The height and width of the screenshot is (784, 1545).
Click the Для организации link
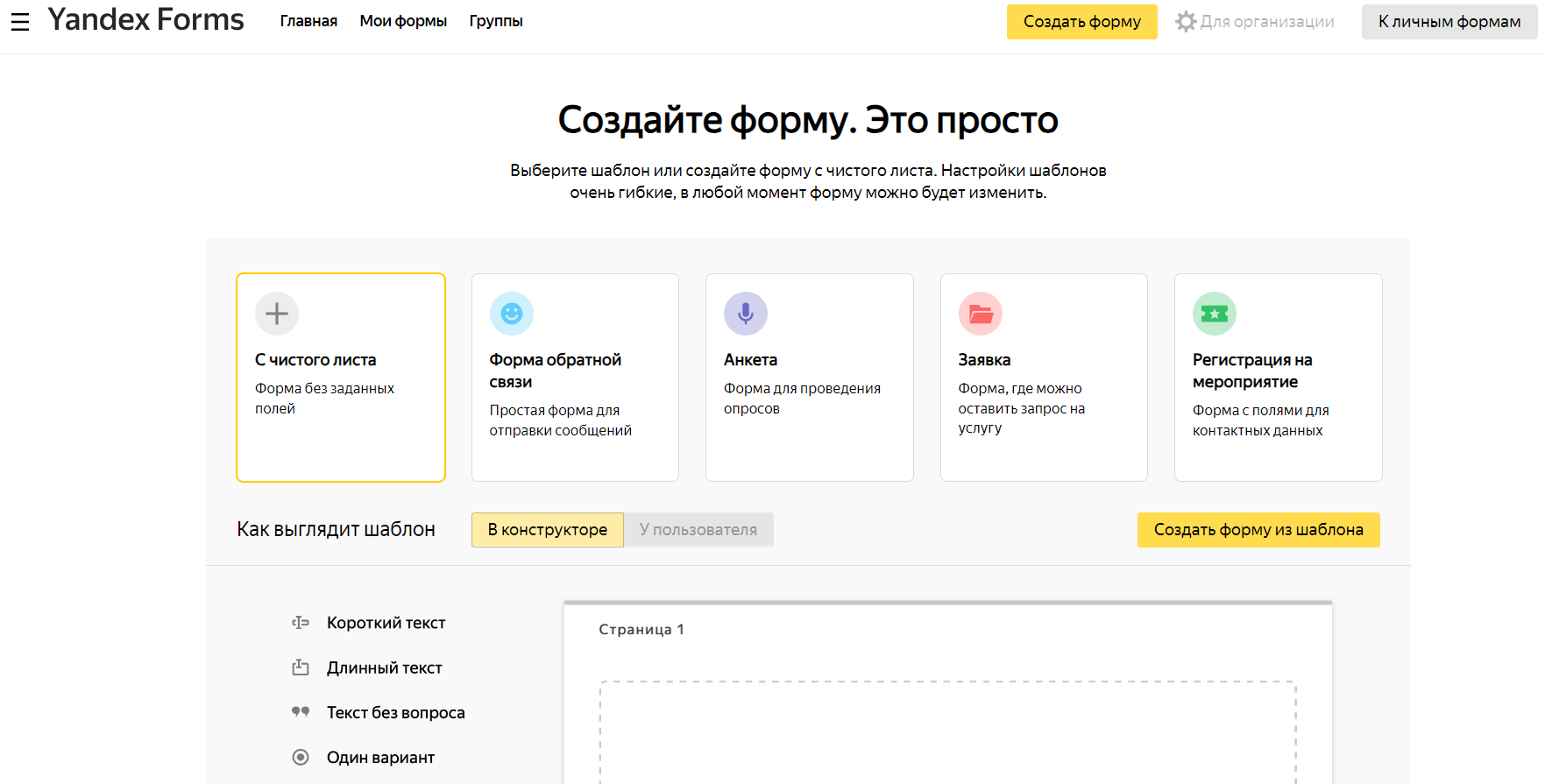click(x=1267, y=22)
